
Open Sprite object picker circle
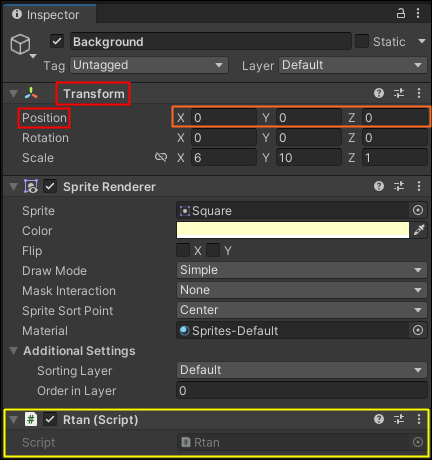pyautogui.click(x=418, y=210)
